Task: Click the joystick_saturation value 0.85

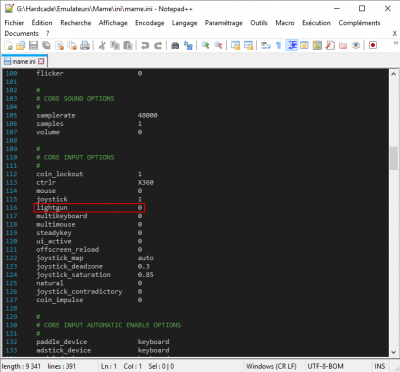Action: click(146, 275)
